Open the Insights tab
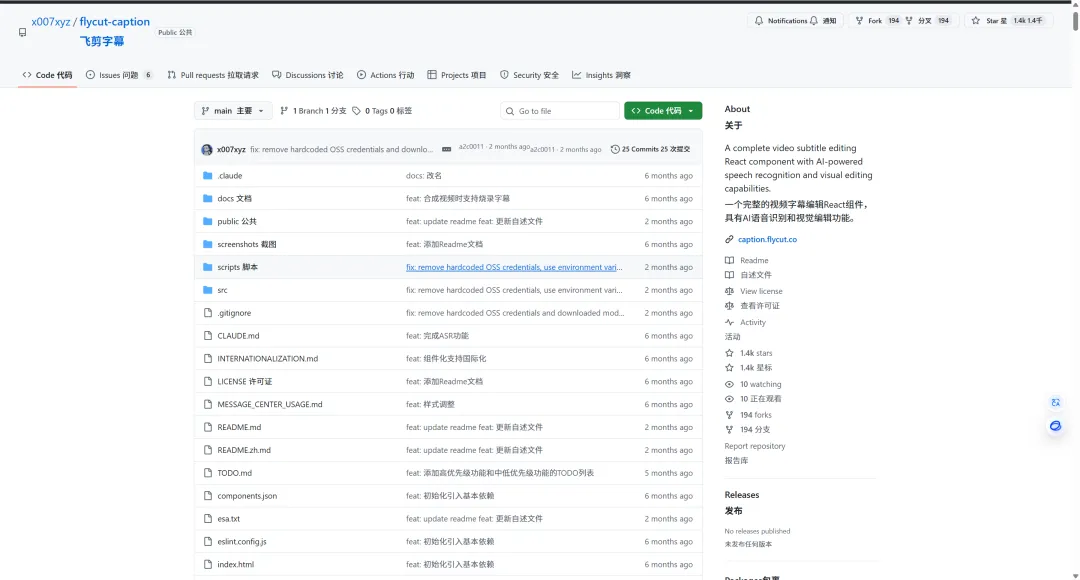Screen dimensions: 1080x580 pos(601,75)
